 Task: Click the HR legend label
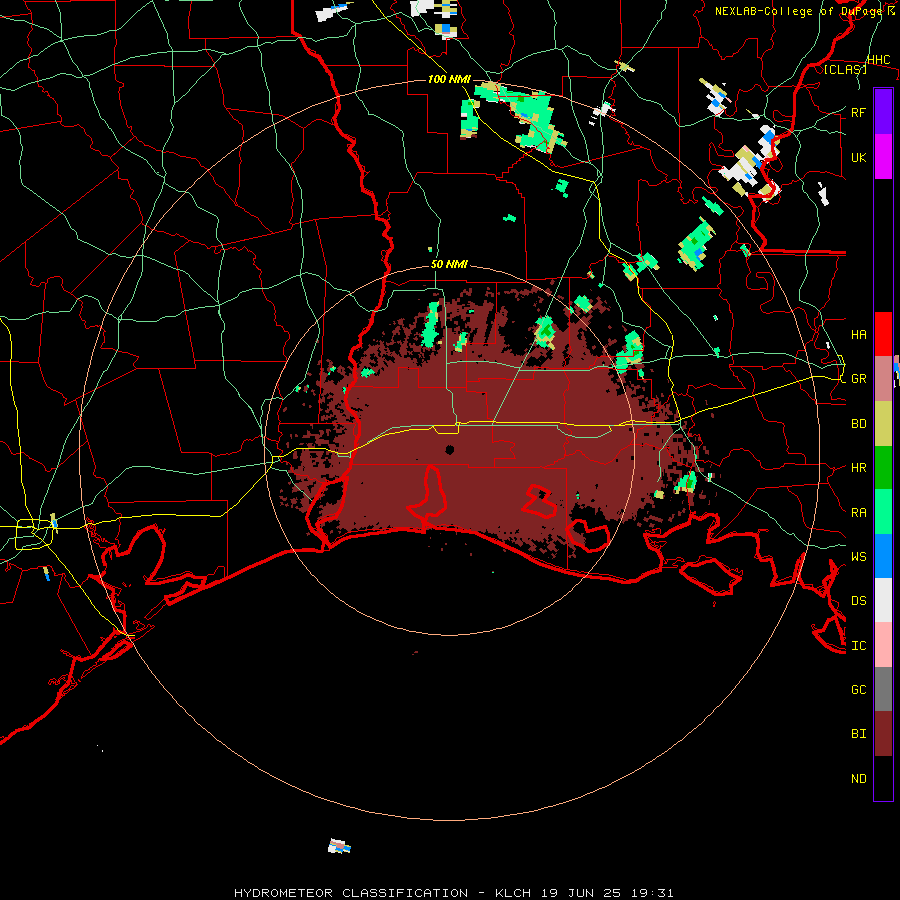coord(858,468)
